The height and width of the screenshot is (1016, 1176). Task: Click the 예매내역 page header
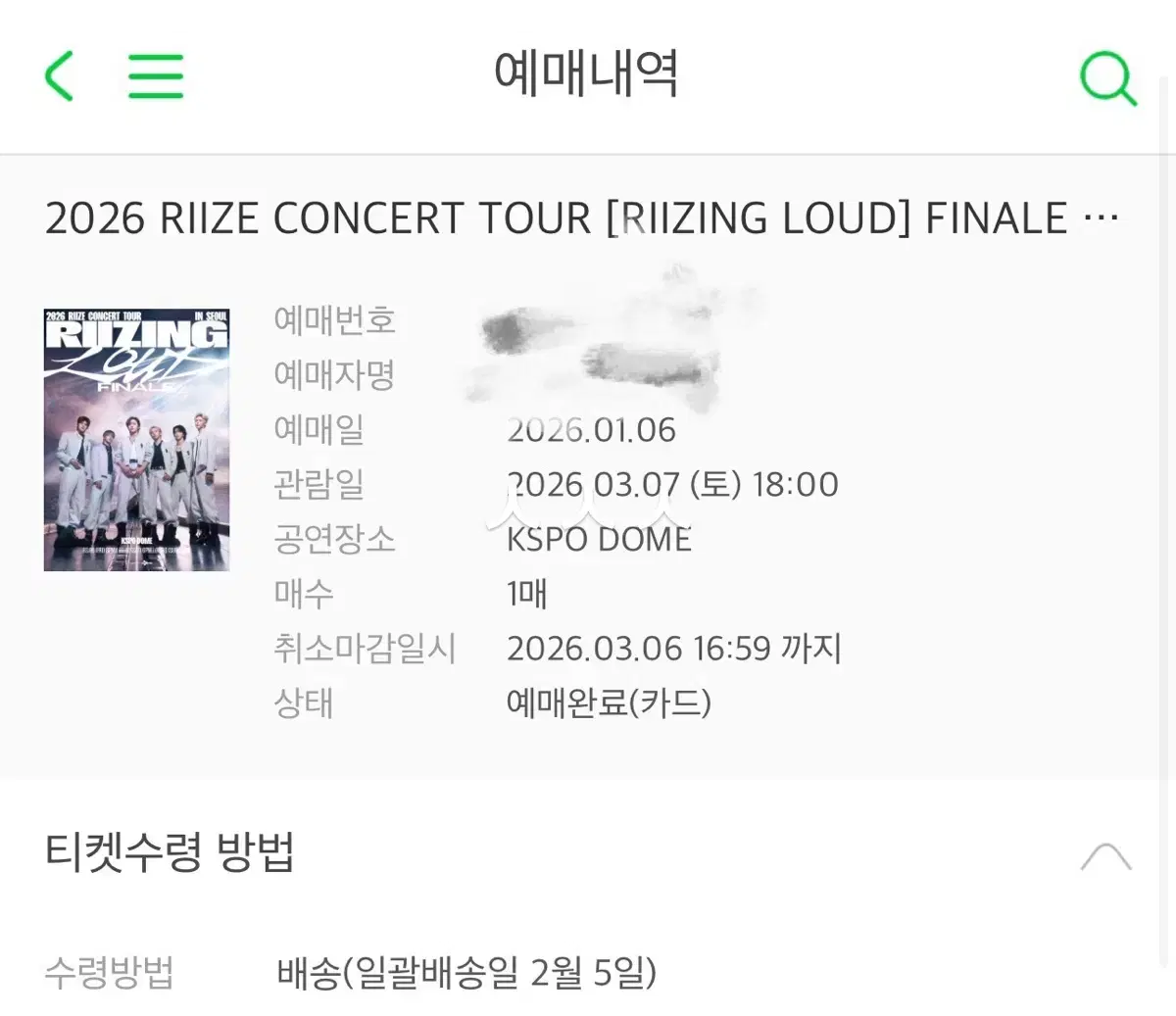pyautogui.click(x=586, y=73)
